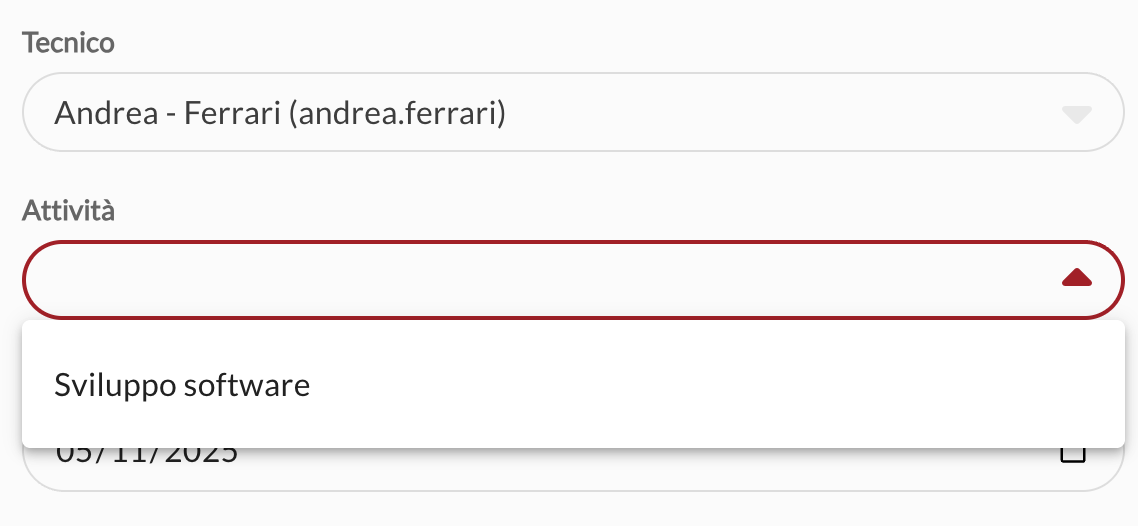The image size is (1138, 526).
Task: Choose Sviluppo software from the activity list
Action: click(182, 385)
